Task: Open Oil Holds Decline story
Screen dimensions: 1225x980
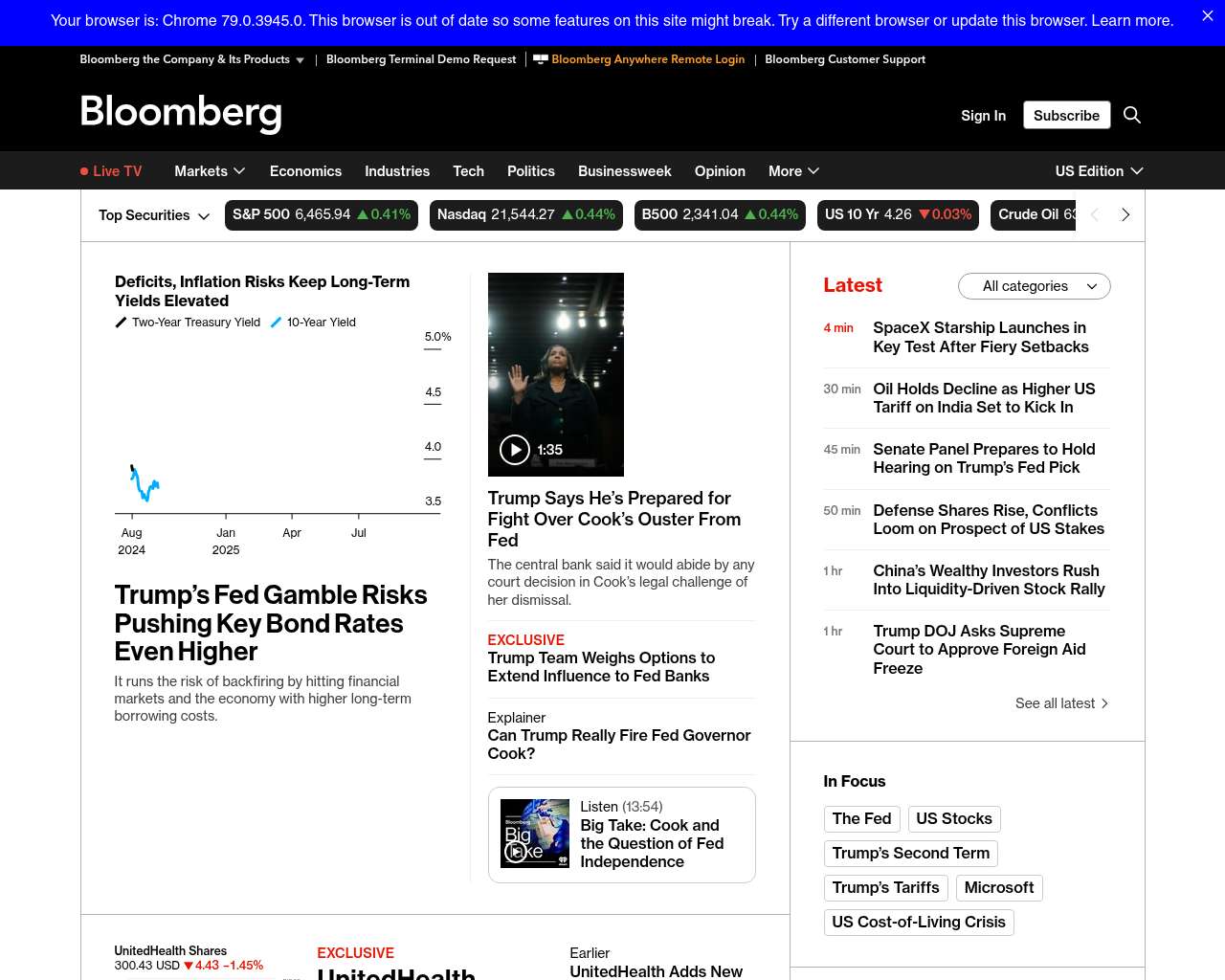Action: coord(984,398)
